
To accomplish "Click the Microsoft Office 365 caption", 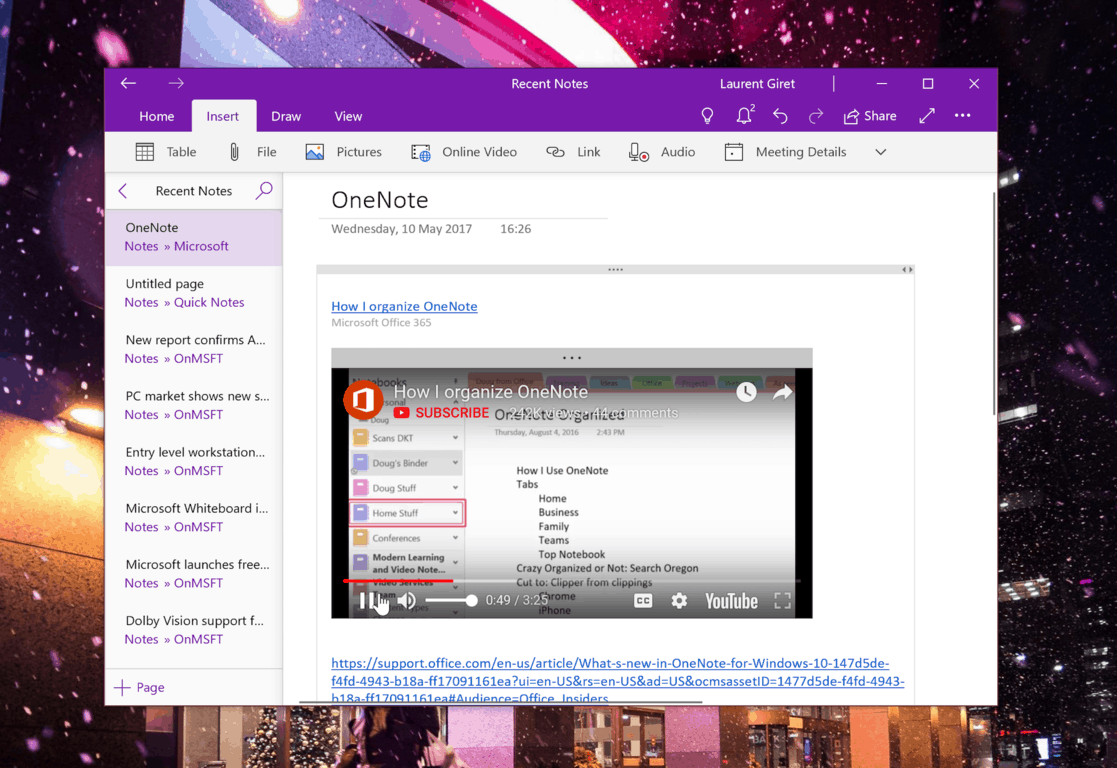I will (381, 323).
